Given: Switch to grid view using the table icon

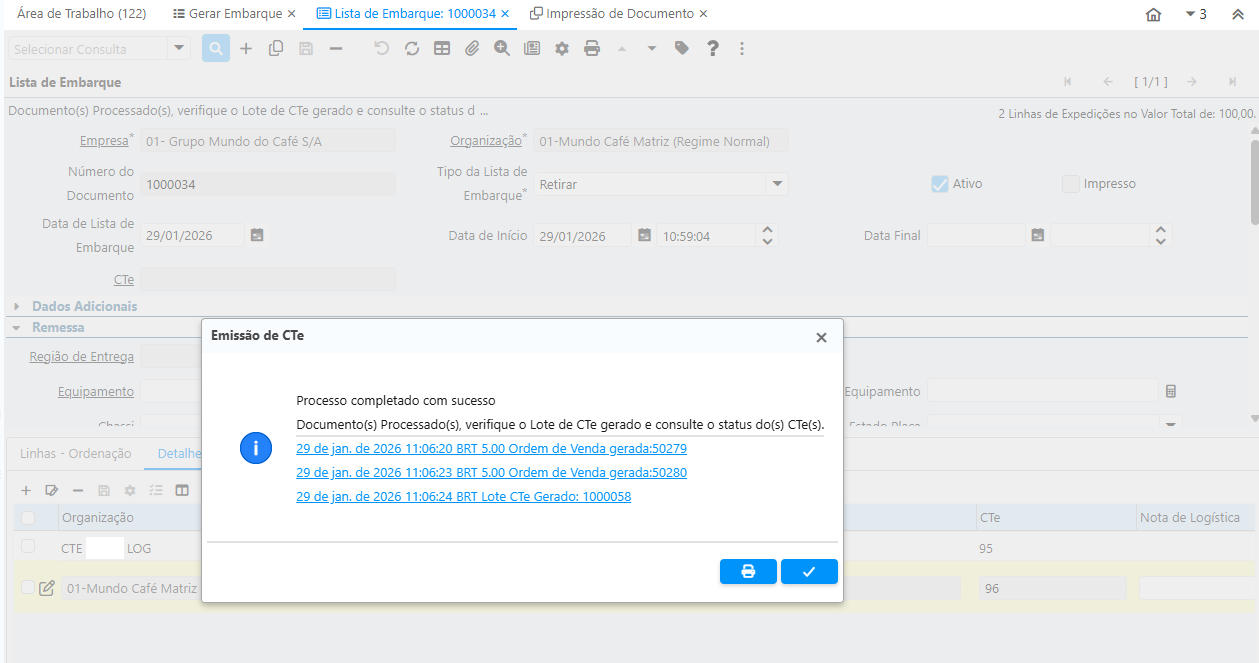Looking at the screenshot, I should 441,48.
